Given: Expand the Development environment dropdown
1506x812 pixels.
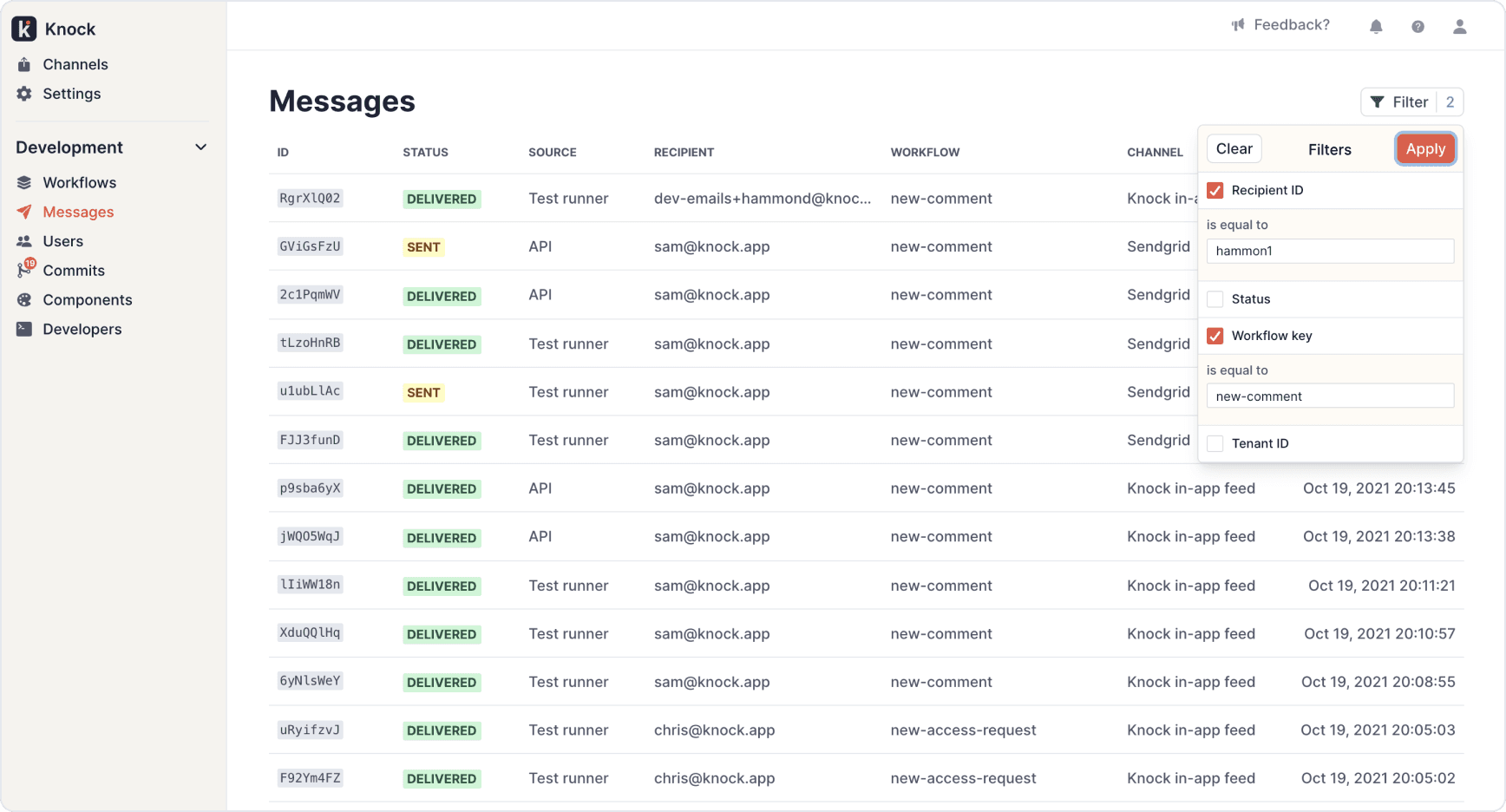Looking at the screenshot, I should [200, 147].
